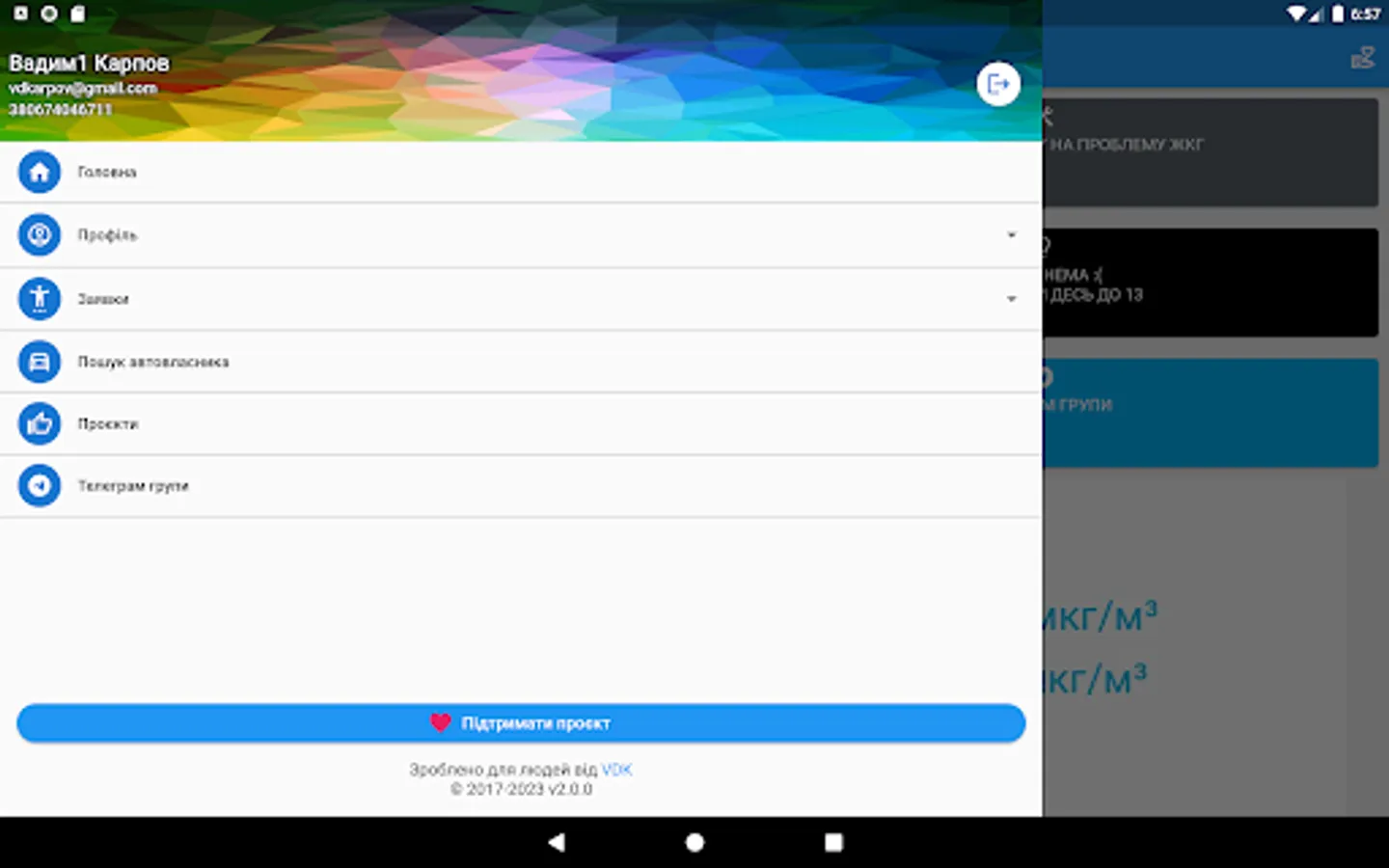The image size is (1389, 868).
Task: Open the Головна menu item
Action: [x=521, y=173]
